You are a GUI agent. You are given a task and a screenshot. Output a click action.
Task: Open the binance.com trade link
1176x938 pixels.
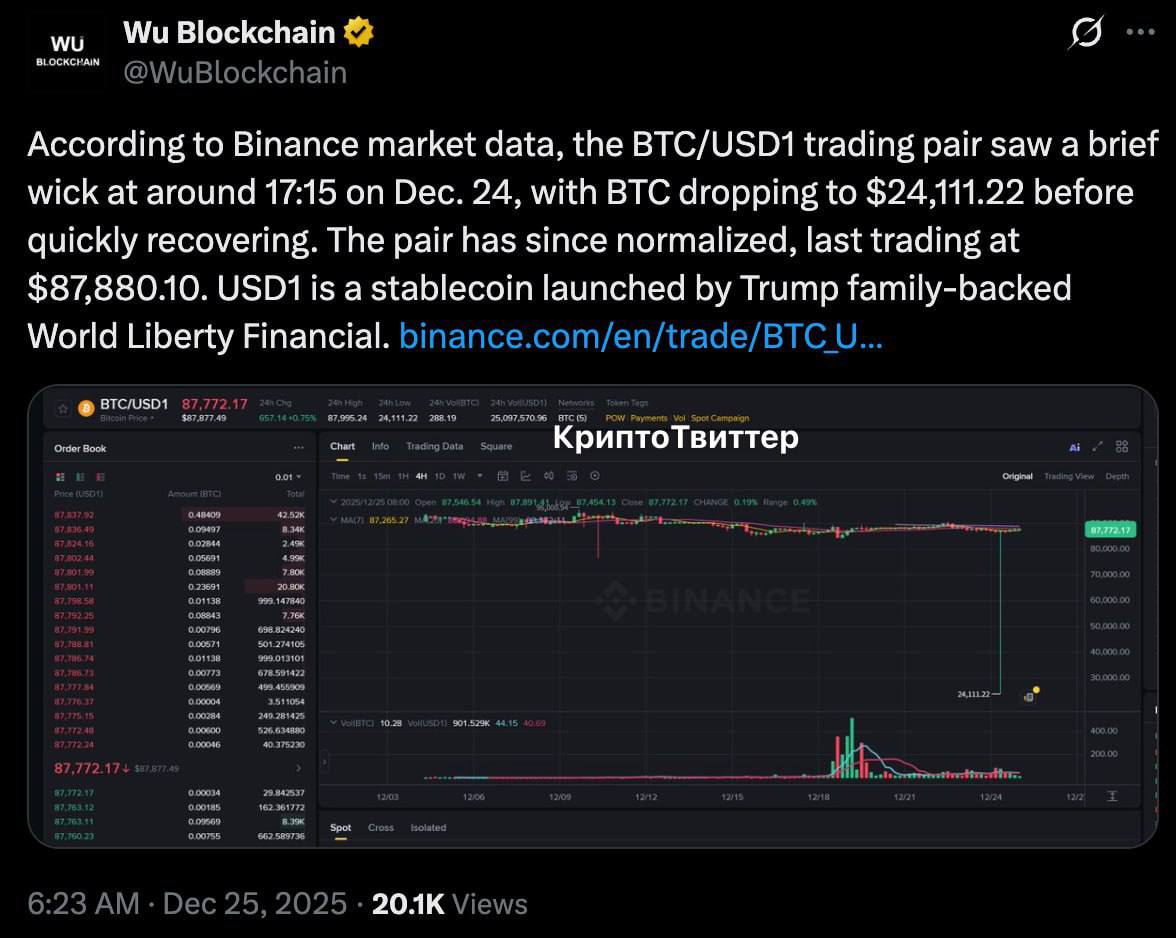tap(640, 337)
